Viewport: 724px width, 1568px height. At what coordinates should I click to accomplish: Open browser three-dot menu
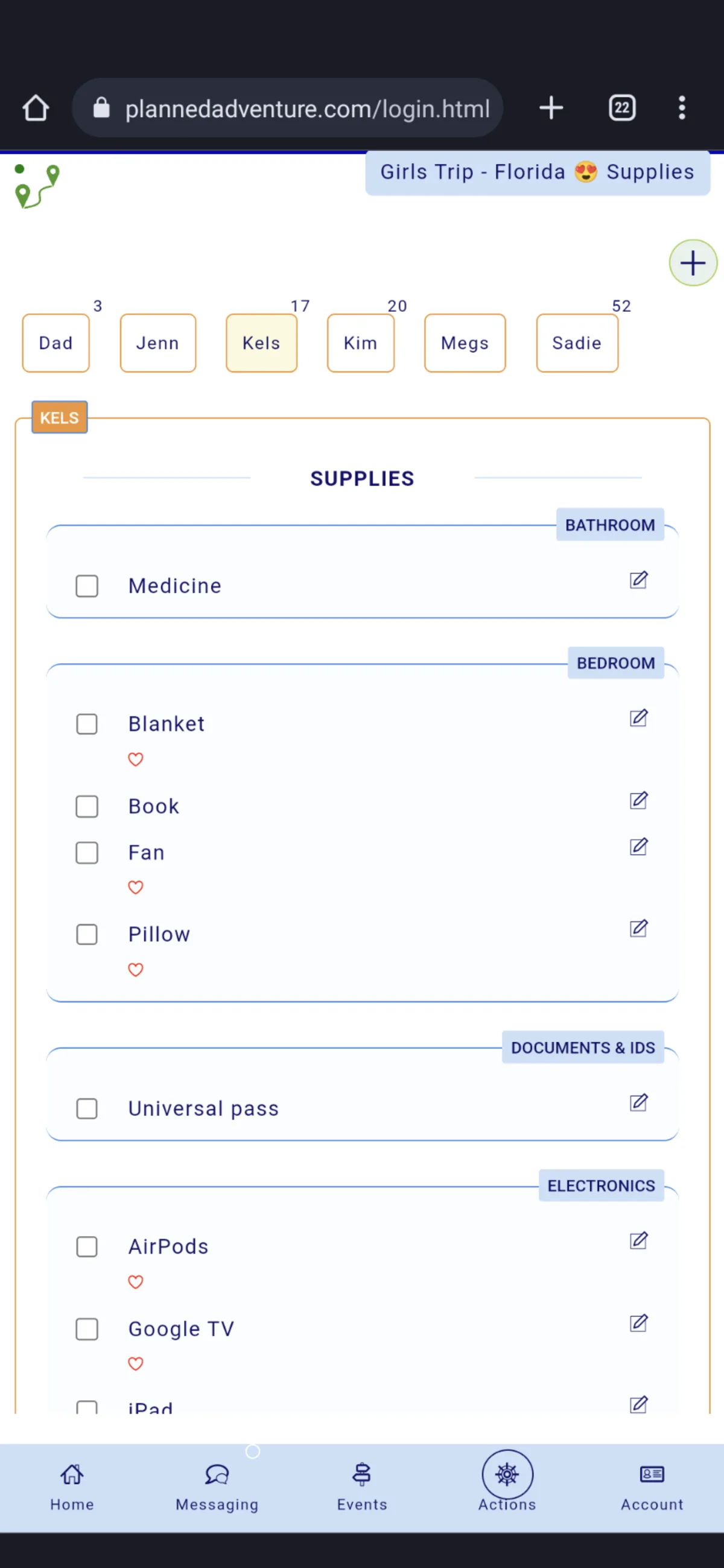click(681, 108)
